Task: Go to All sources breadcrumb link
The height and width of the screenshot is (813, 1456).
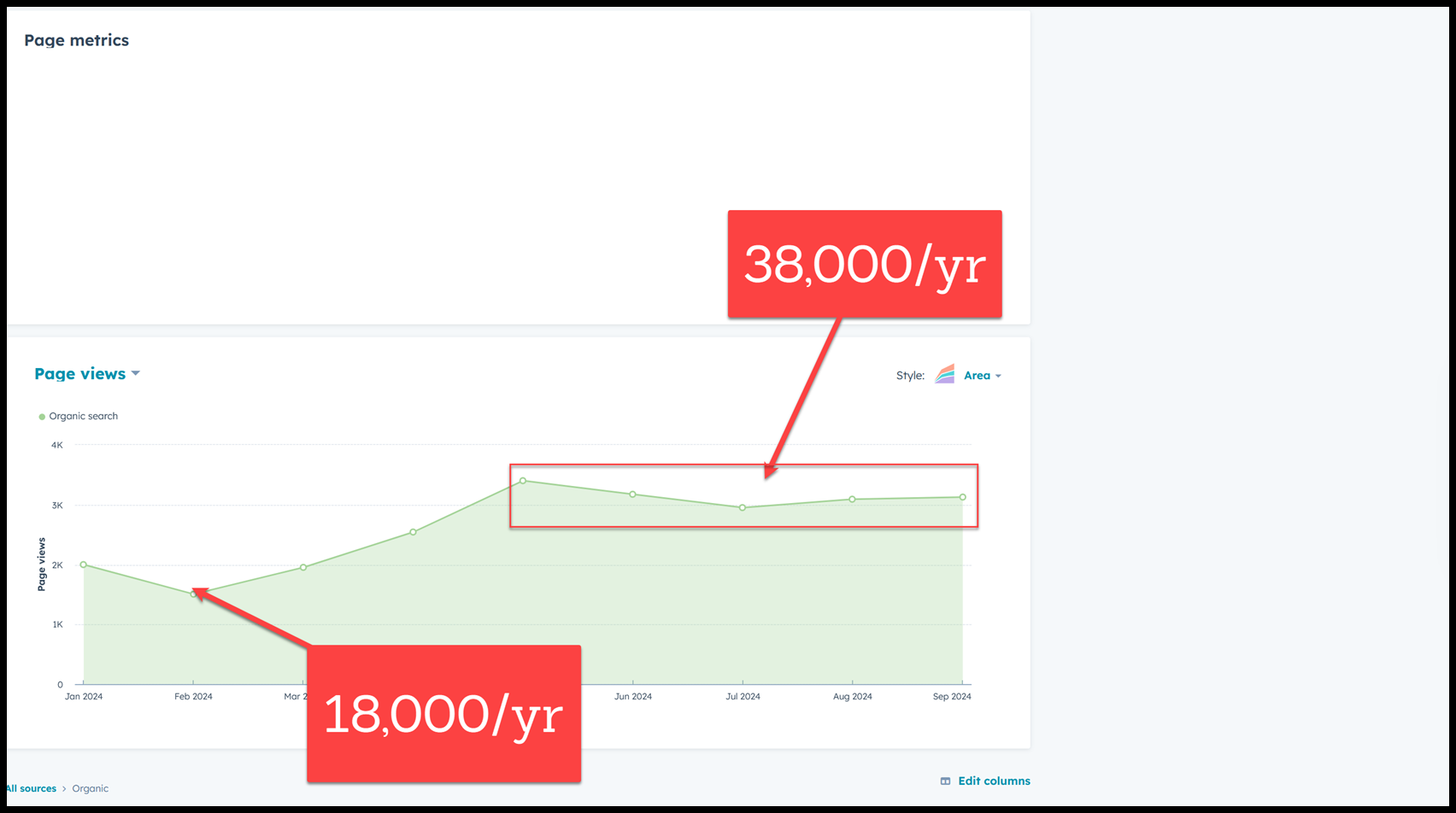Action: [x=31, y=789]
